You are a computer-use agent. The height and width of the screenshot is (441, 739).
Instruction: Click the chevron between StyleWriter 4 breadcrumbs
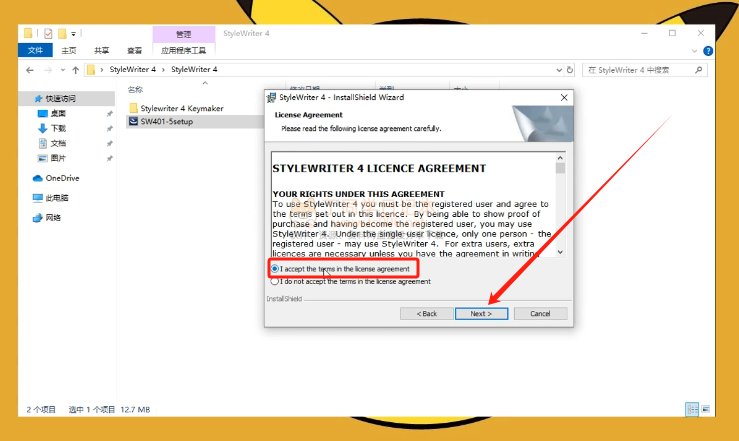[x=163, y=70]
